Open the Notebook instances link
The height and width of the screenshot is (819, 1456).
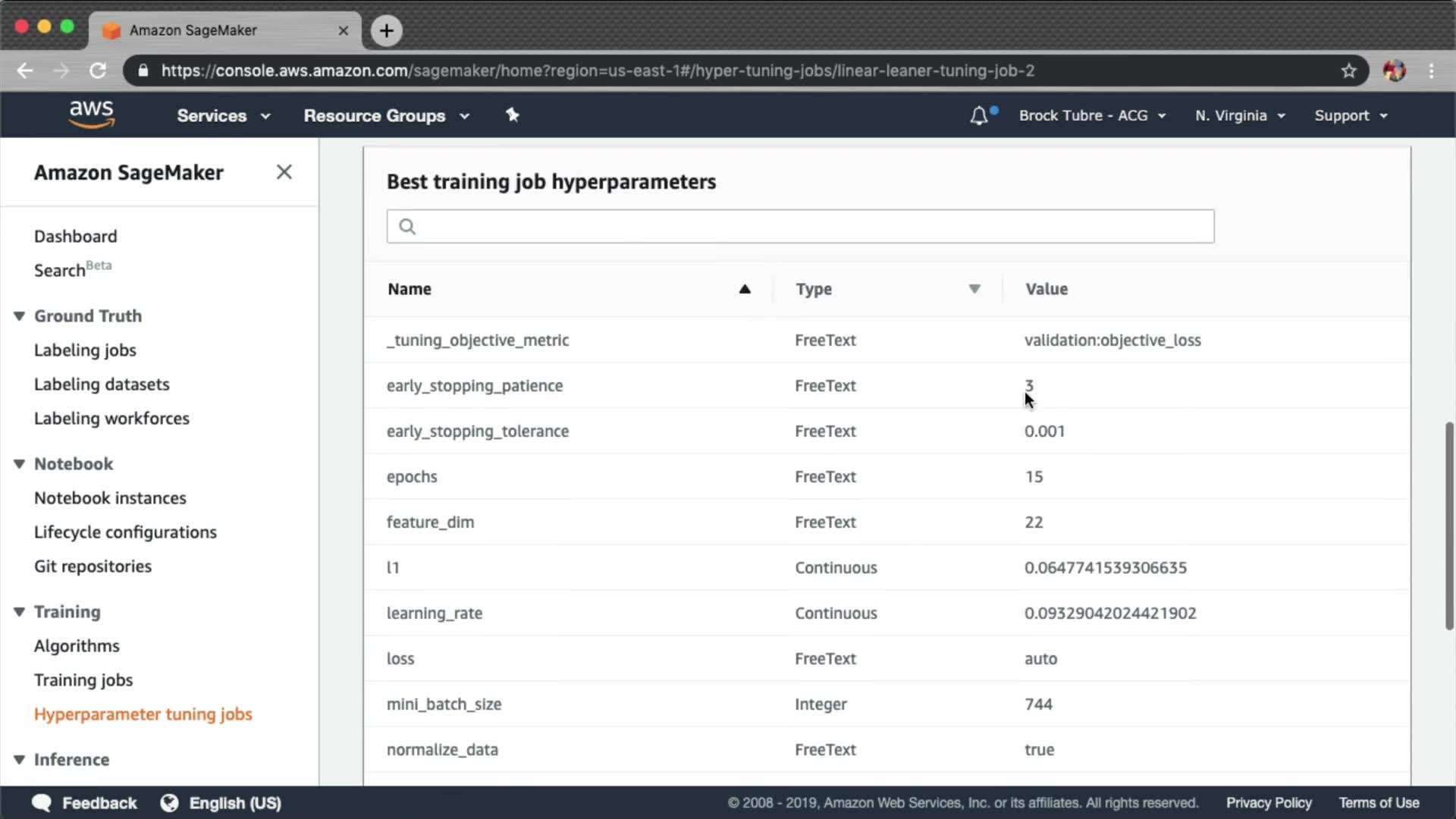click(x=110, y=498)
